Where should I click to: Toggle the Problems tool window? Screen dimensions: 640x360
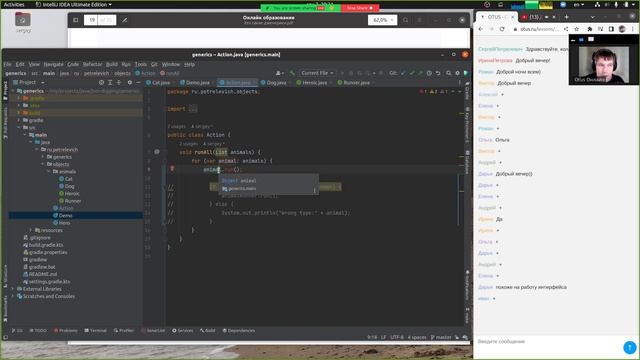coord(65,330)
